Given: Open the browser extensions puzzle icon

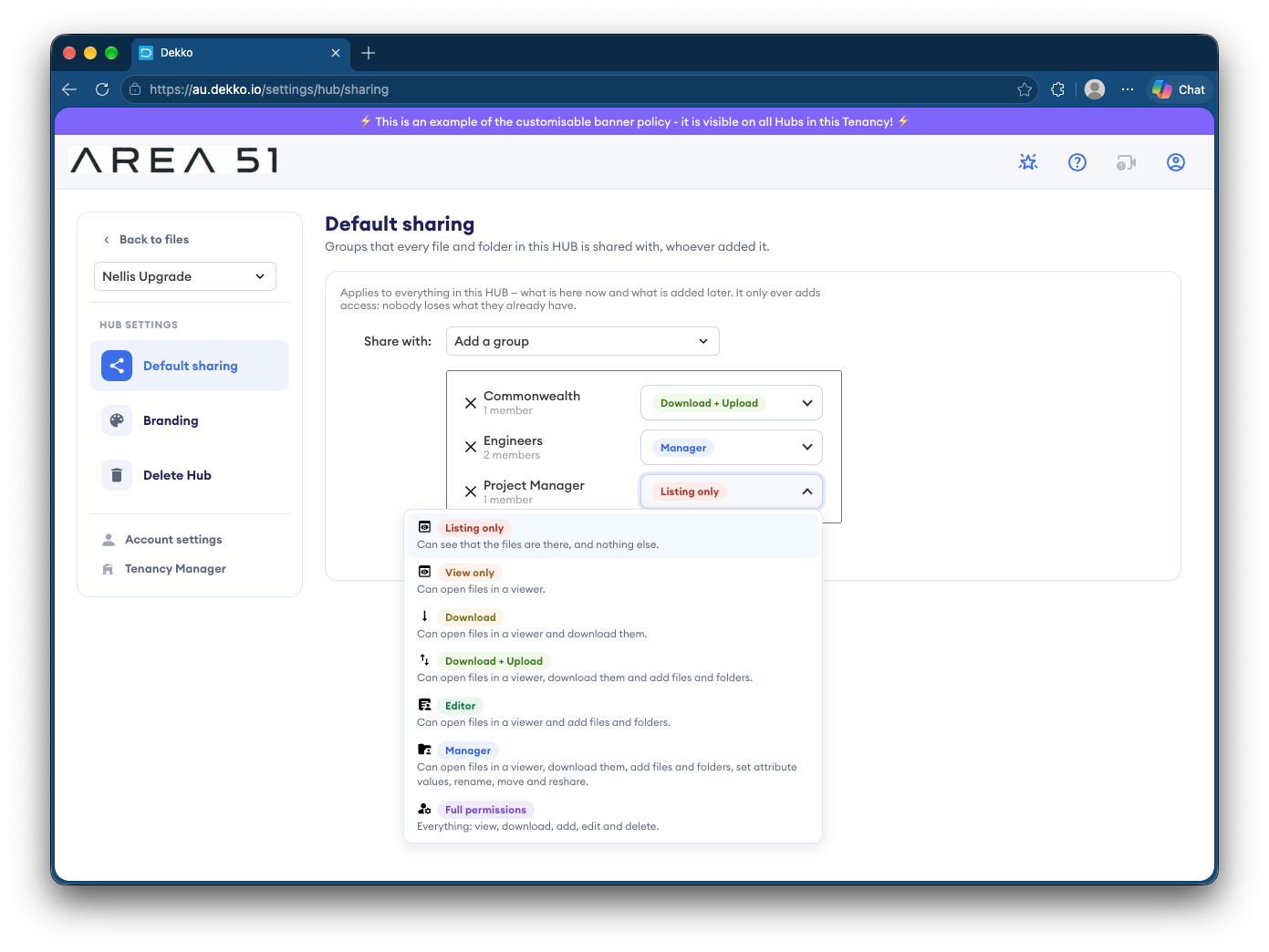Looking at the screenshot, I should [x=1058, y=89].
